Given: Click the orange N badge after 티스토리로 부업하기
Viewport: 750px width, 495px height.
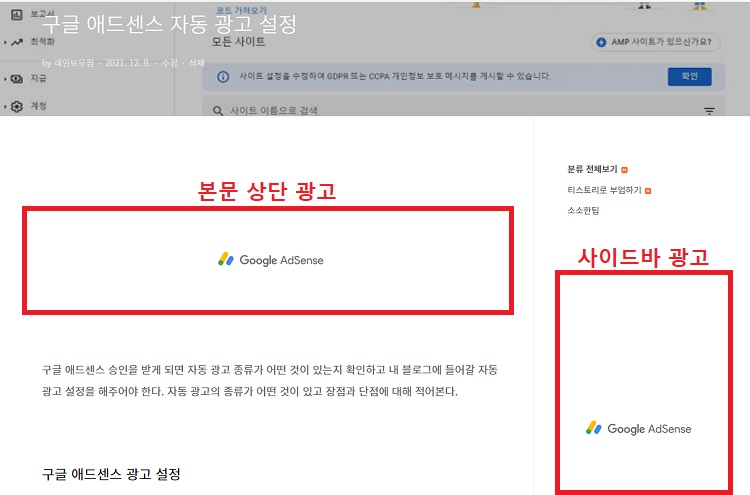Looking at the screenshot, I should coord(648,191).
